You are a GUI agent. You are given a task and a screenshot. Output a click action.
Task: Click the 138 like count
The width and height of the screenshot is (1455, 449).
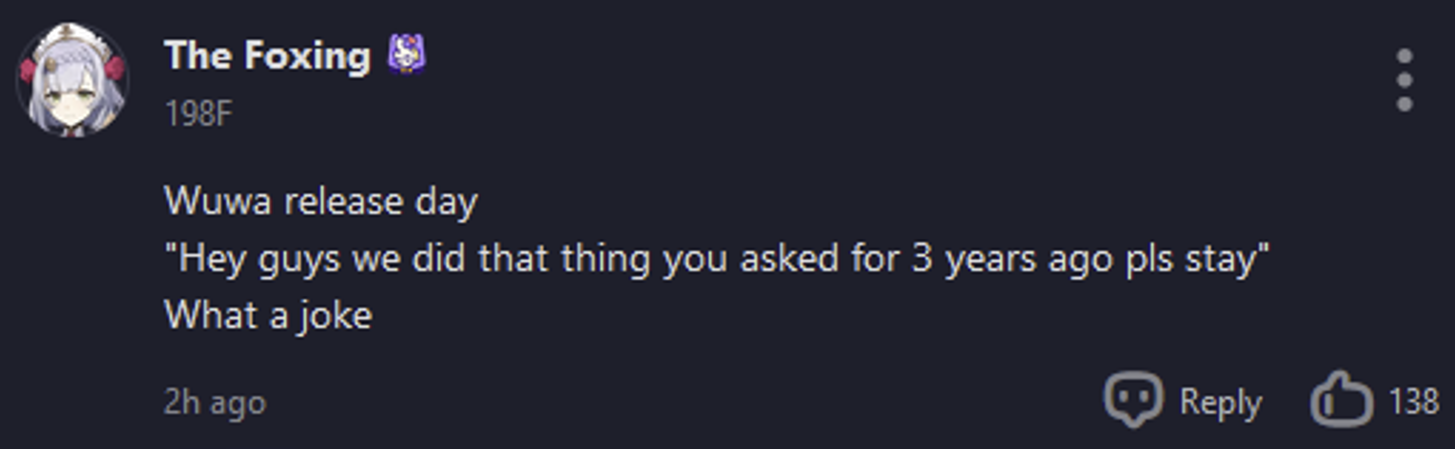1413,402
